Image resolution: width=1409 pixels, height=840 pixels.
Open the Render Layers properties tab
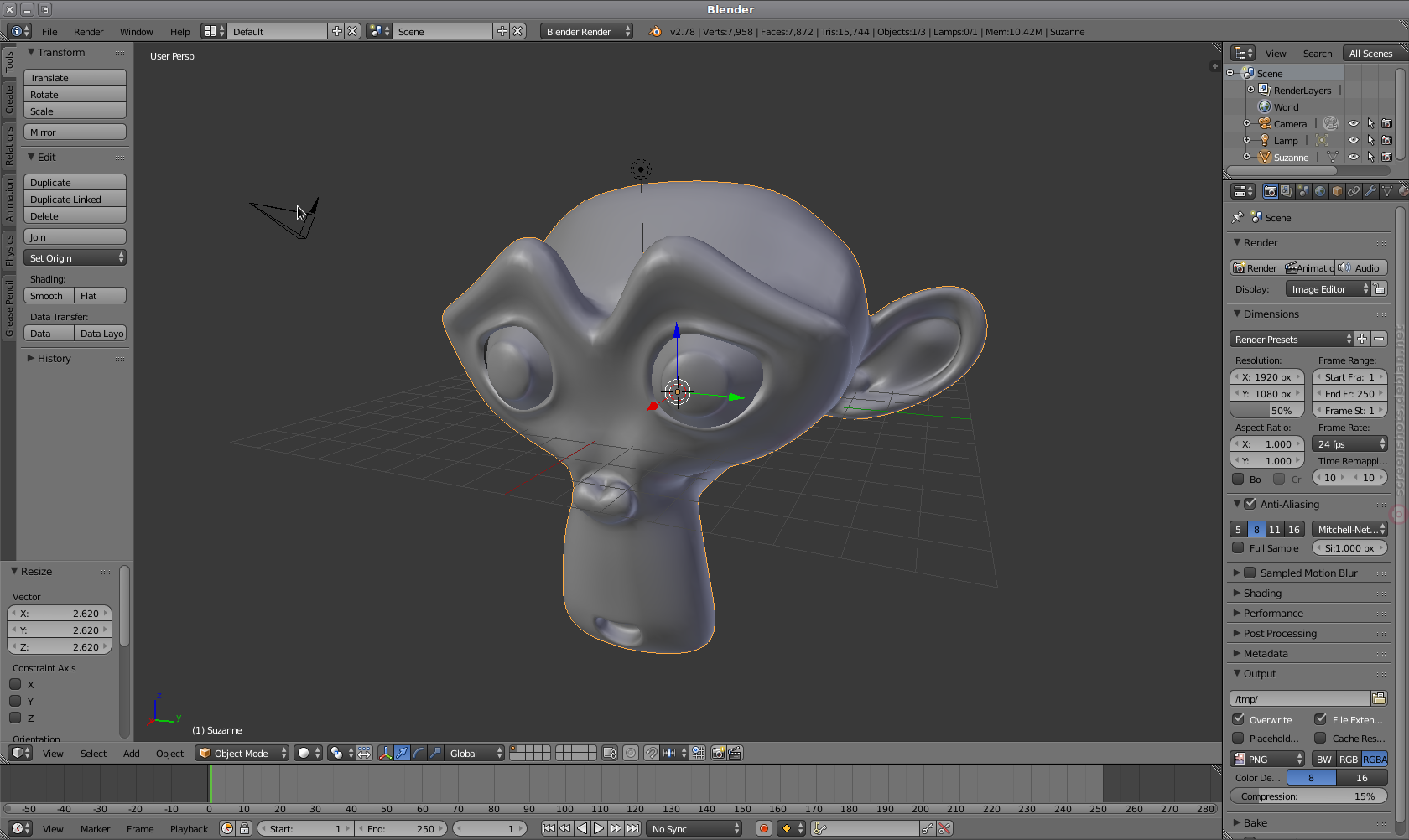coord(1287,192)
